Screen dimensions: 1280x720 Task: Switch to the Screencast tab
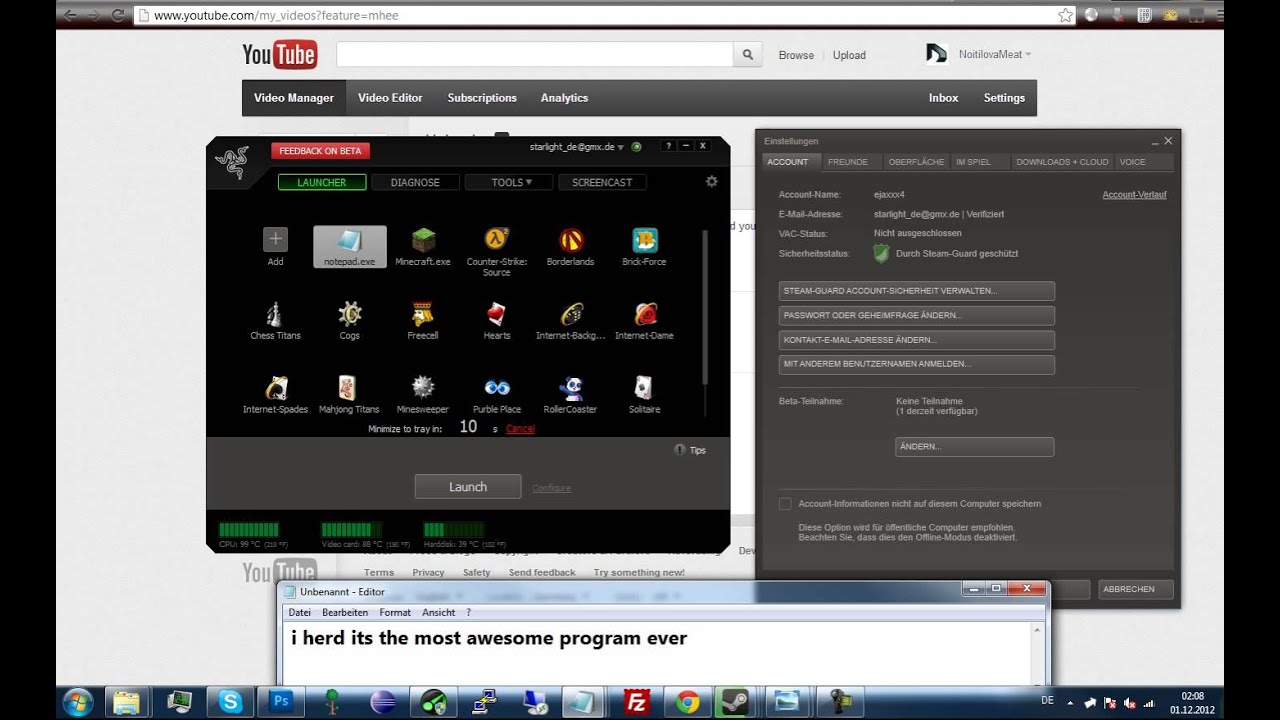click(x=602, y=182)
